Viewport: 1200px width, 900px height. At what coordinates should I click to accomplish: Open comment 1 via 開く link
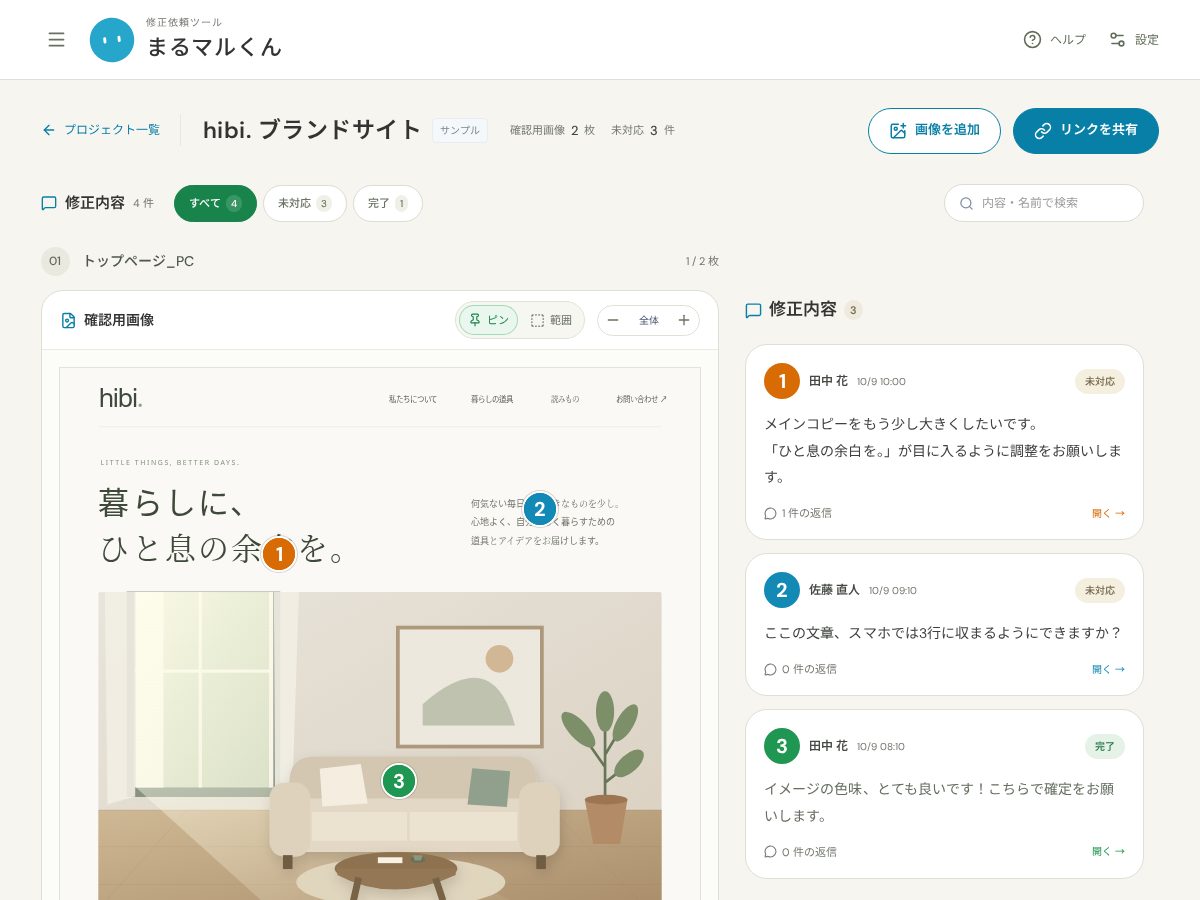(1108, 513)
